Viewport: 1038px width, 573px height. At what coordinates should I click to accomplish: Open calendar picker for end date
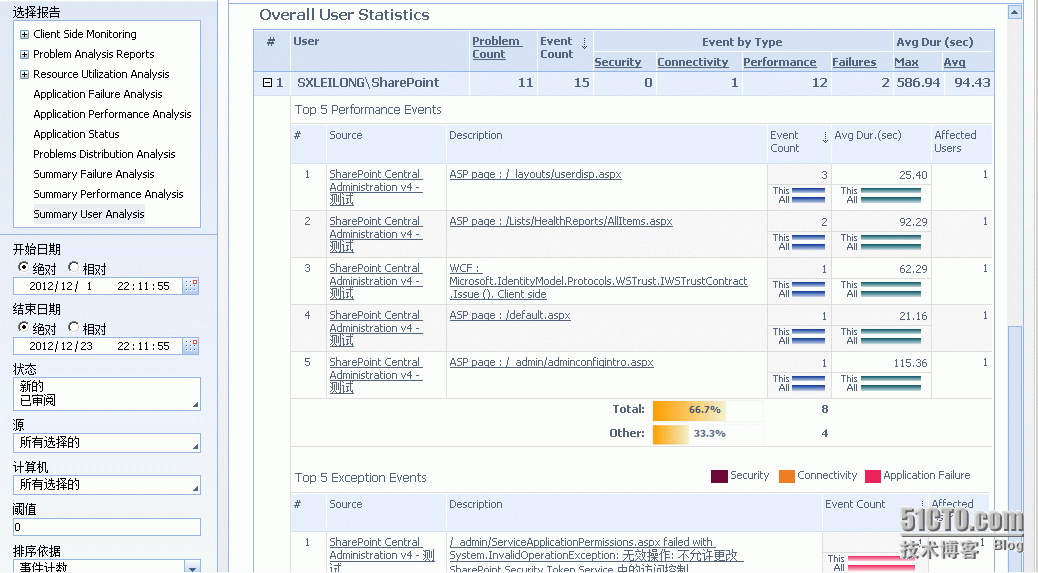[x=191, y=345]
